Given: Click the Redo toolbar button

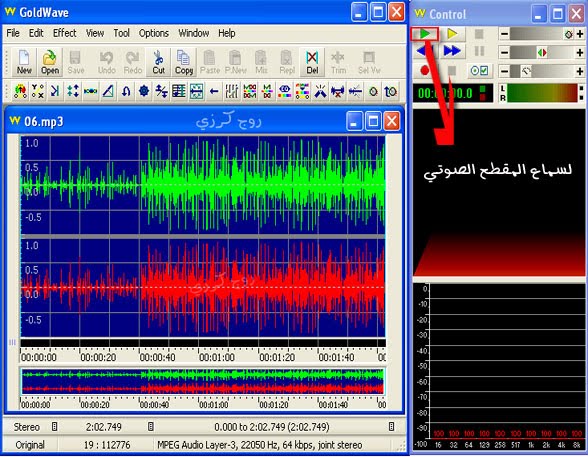Looking at the screenshot, I should coord(132,62).
